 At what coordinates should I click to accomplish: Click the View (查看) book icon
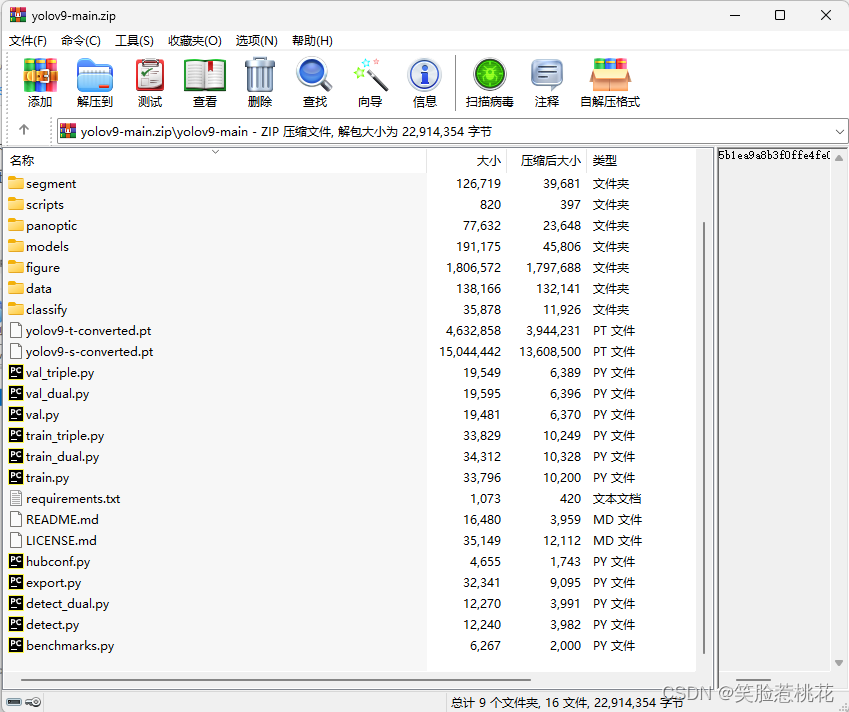click(205, 75)
